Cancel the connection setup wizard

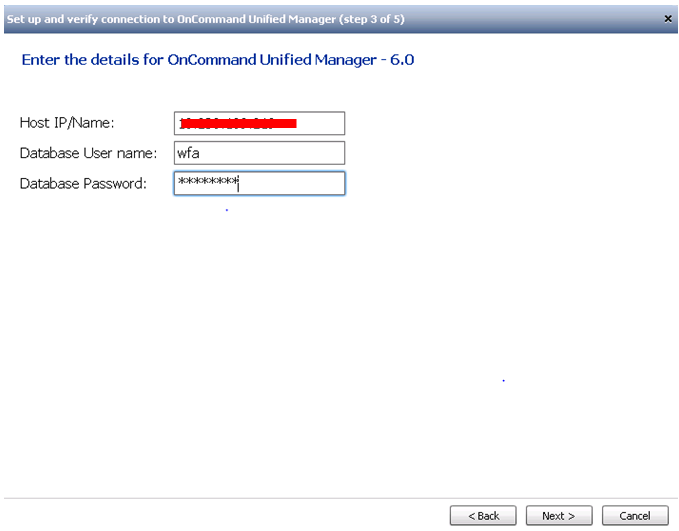tap(635, 515)
